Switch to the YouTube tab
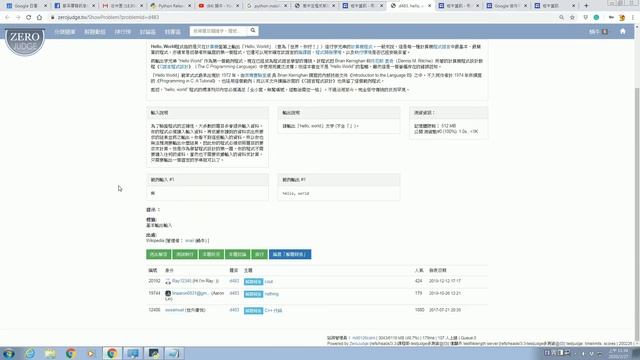 [x=218, y=6]
